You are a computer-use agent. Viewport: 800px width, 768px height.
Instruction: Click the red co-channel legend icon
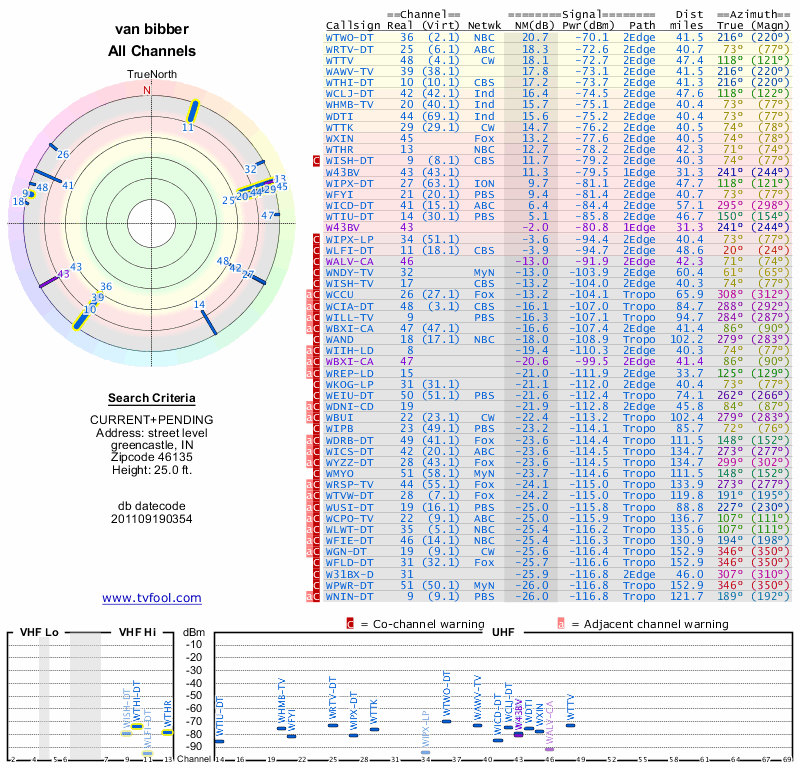click(x=350, y=624)
